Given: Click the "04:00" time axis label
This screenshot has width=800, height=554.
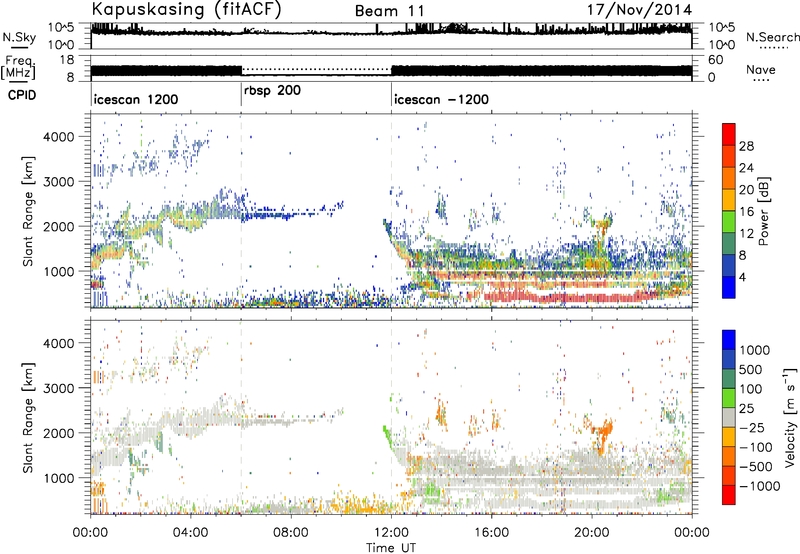Looking at the screenshot, I should tap(190, 533).
